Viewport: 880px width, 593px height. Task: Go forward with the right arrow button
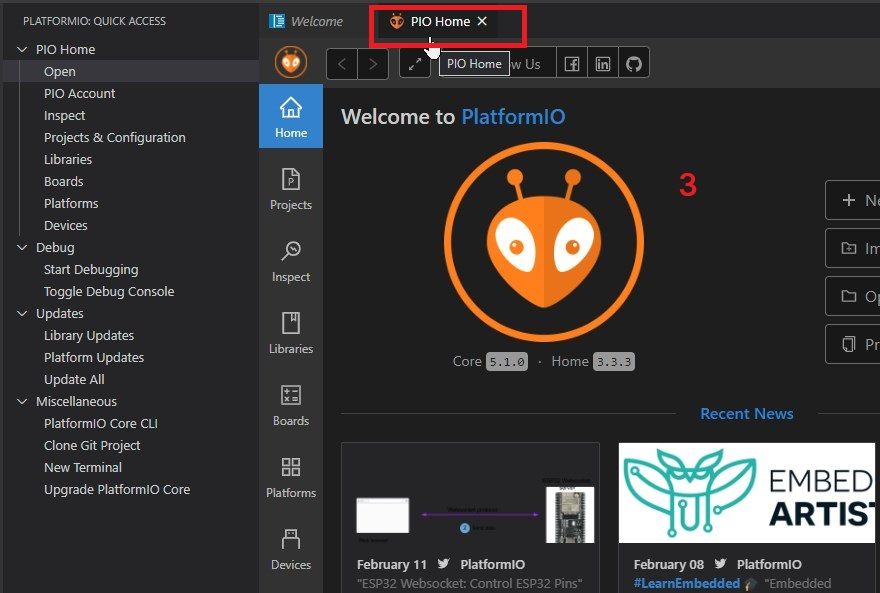pyautogui.click(x=373, y=64)
